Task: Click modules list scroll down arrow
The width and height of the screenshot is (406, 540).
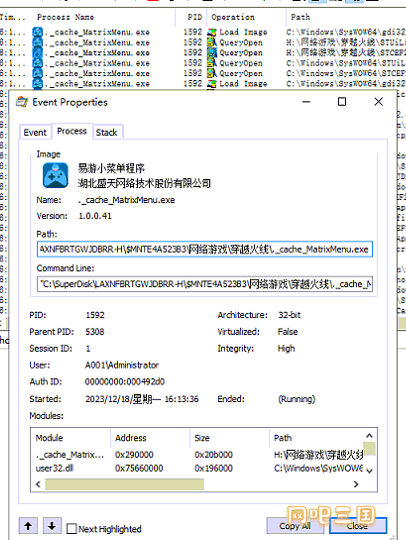Action: (x=369, y=471)
